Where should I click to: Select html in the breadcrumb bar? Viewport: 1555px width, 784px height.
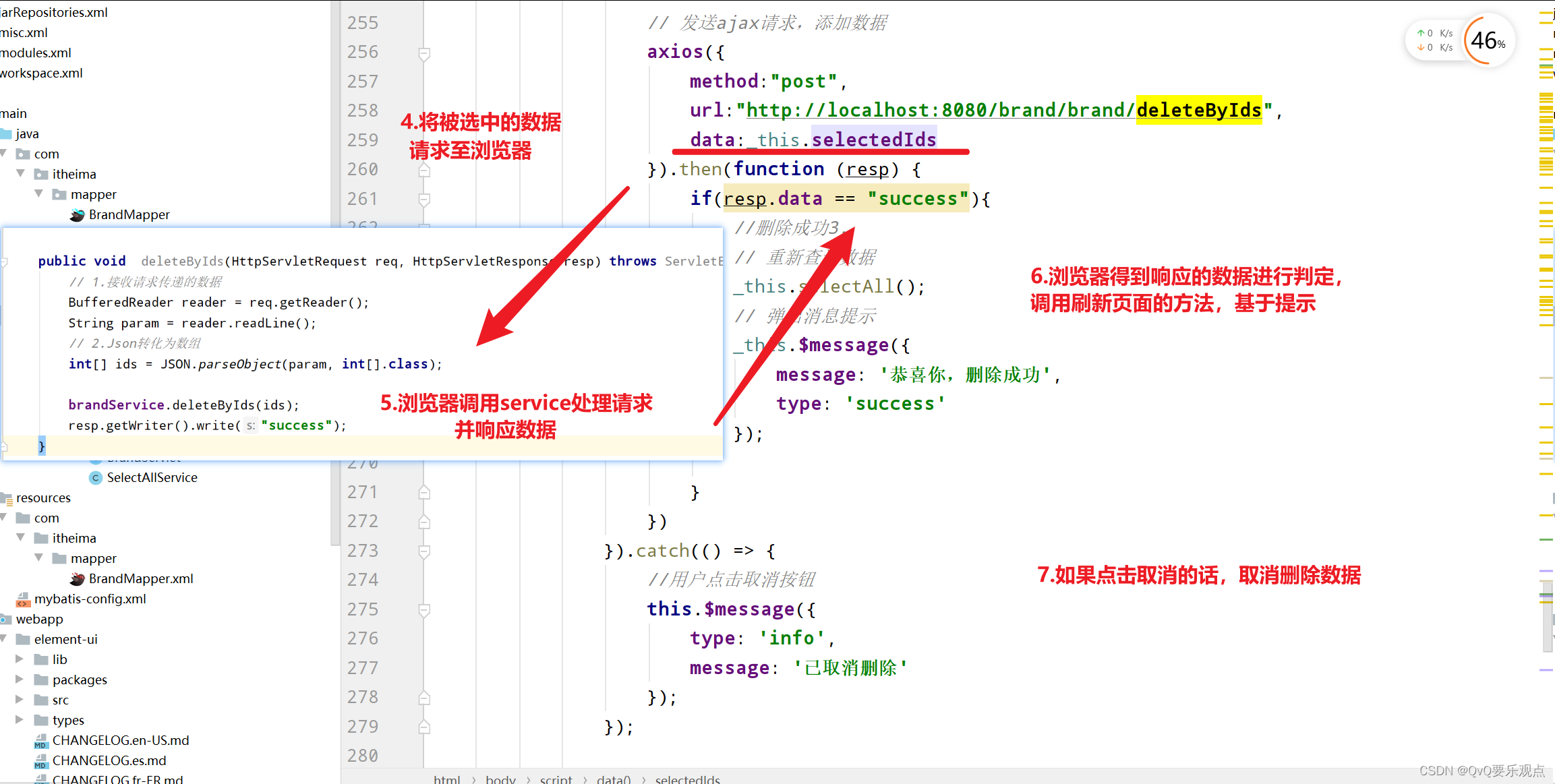click(x=446, y=779)
